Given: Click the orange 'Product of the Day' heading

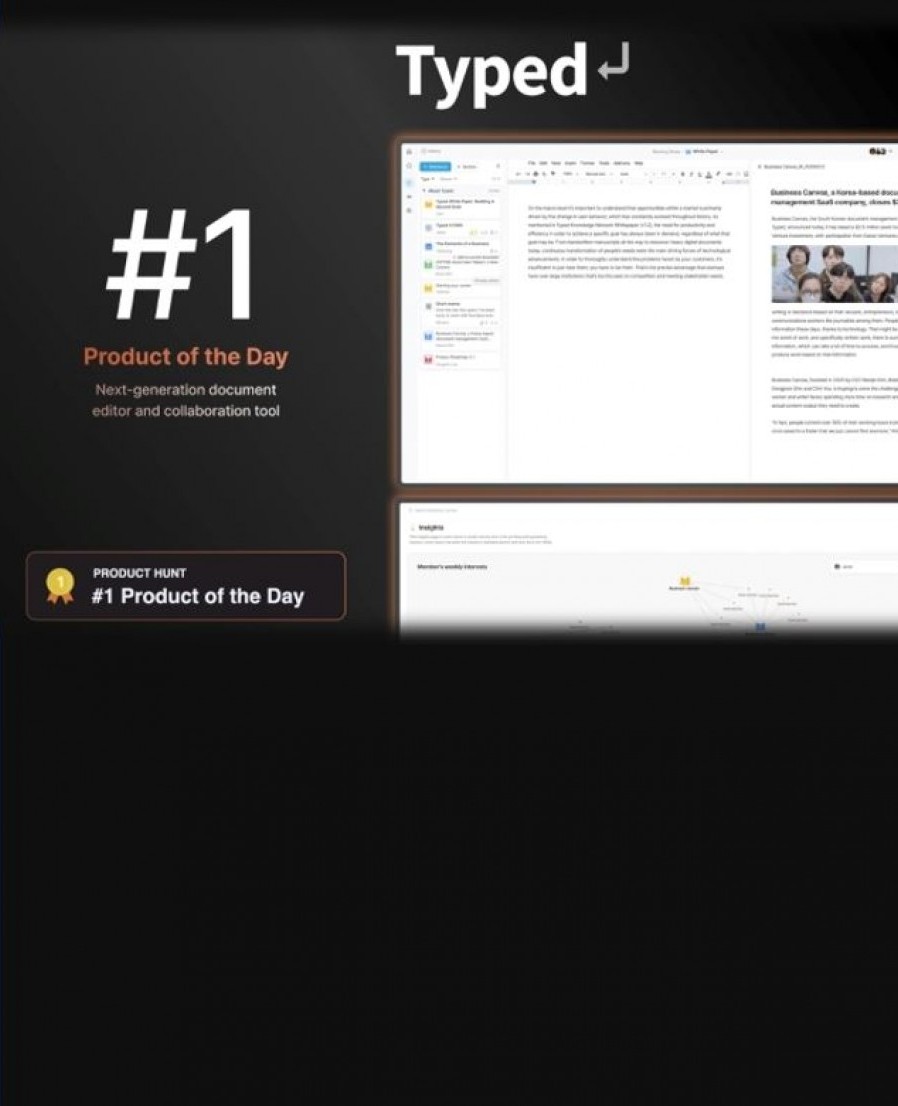Looking at the screenshot, I should pos(186,357).
